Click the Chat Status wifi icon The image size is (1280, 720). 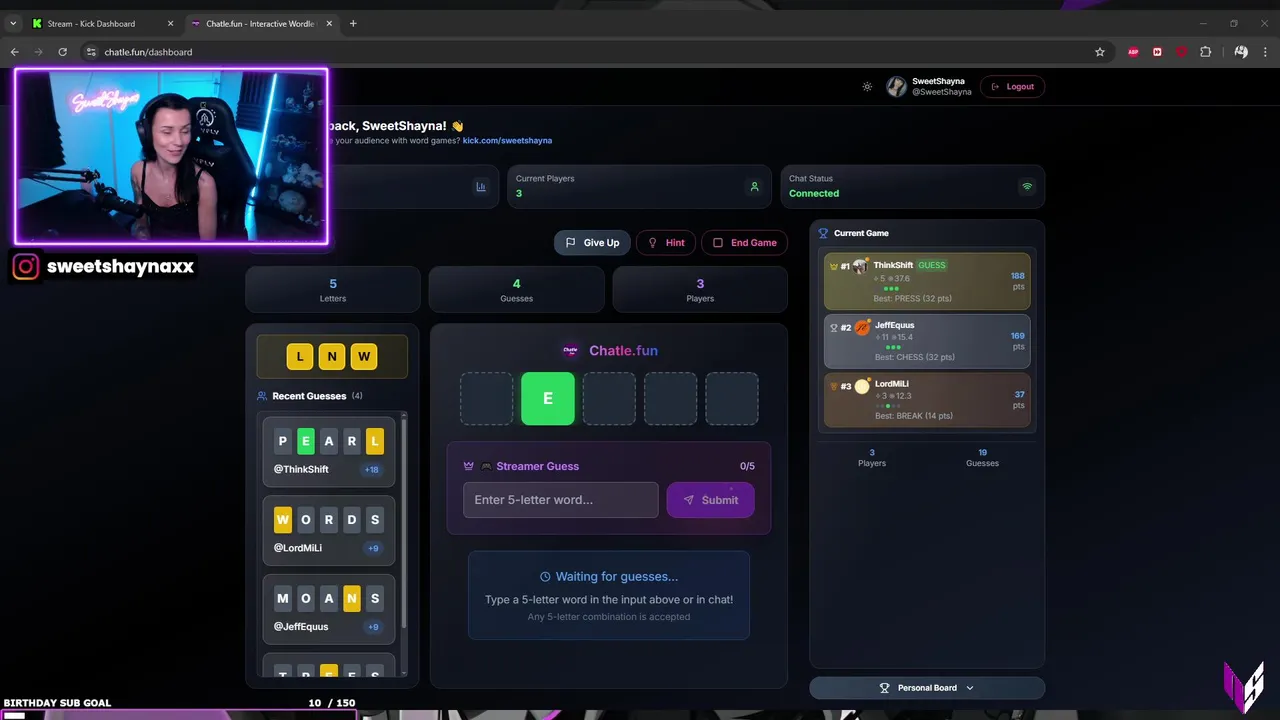click(1026, 187)
